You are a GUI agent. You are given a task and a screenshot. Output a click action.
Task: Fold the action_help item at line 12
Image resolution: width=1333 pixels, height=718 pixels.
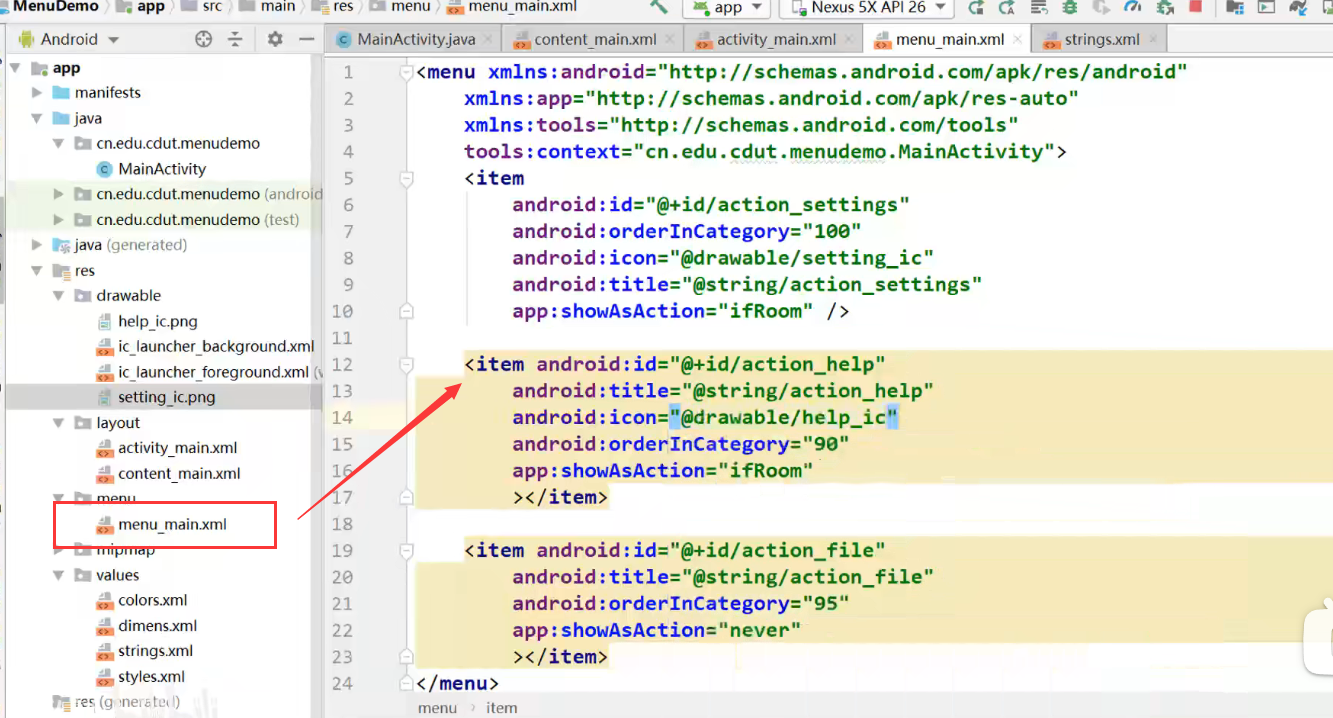406,364
